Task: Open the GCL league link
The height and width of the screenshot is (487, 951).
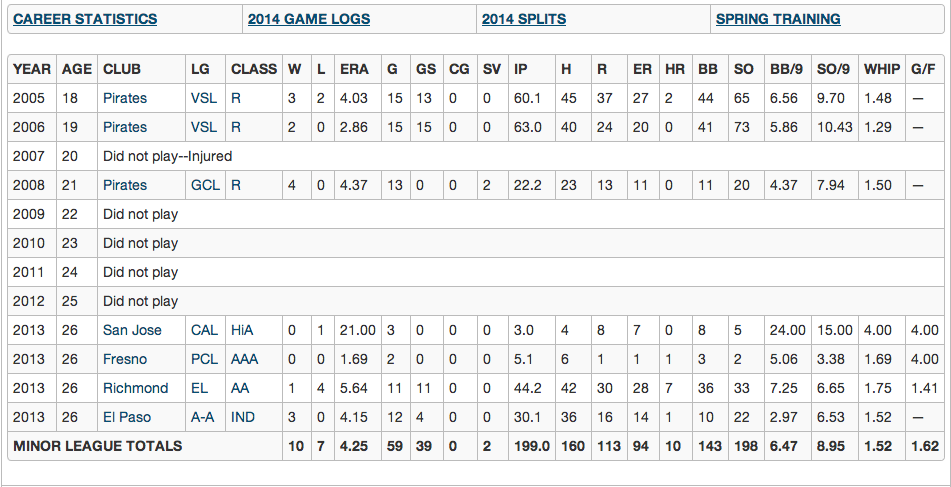Action: tap(204, 185)
